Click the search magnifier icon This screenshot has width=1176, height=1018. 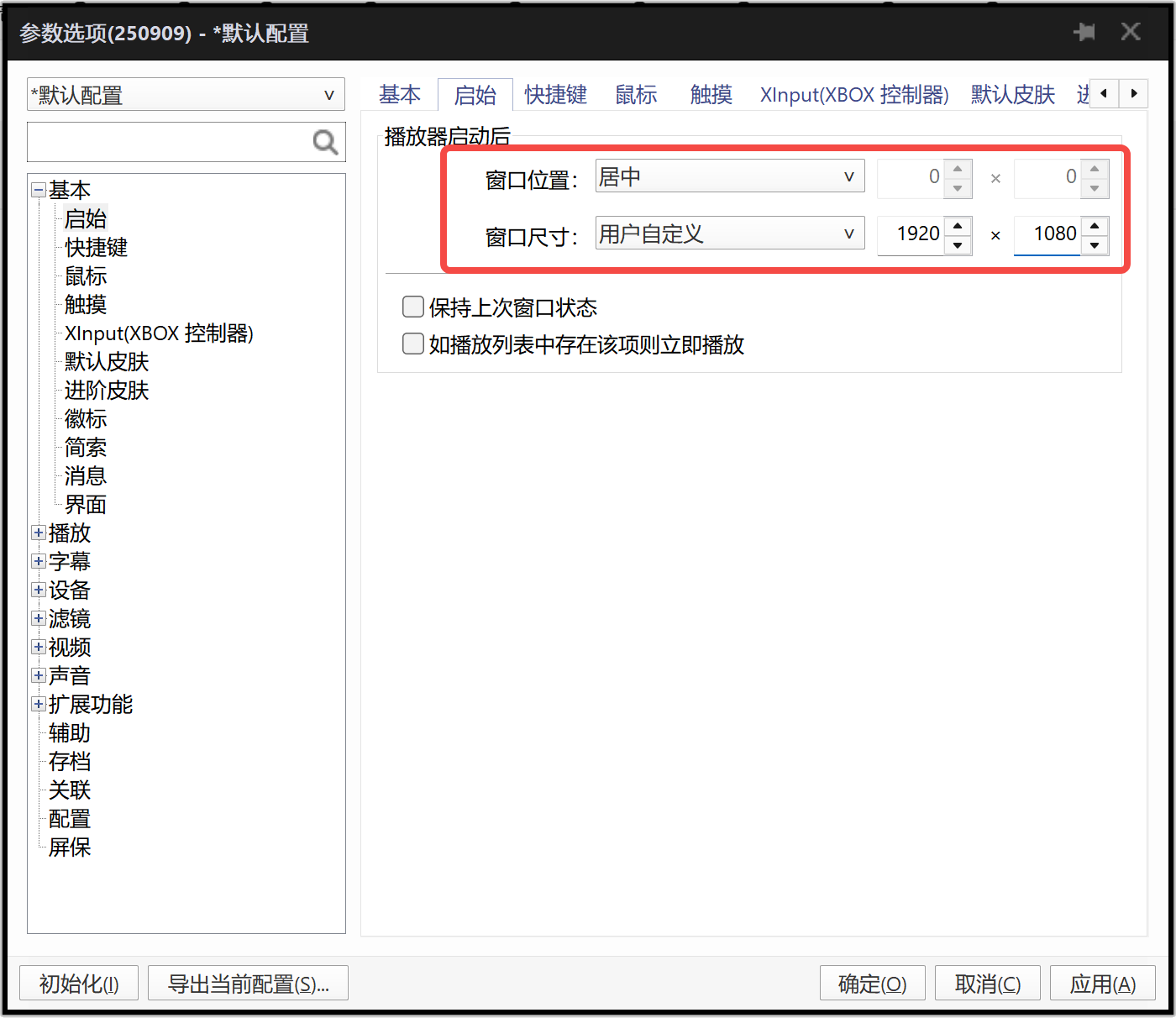pyautogui.click(x=325, y=142)
